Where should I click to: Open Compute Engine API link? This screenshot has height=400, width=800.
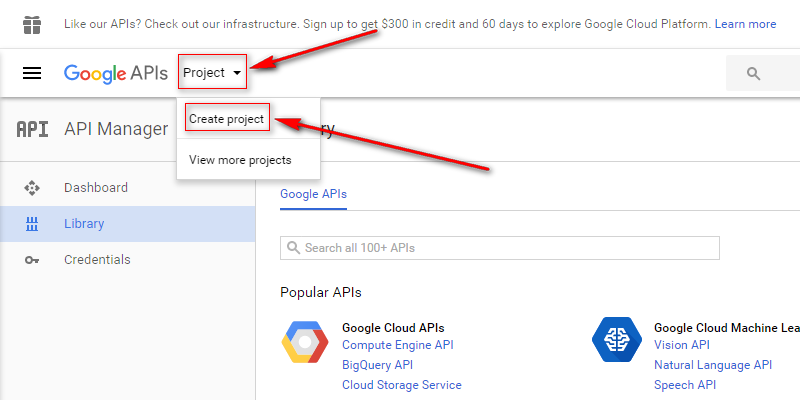[x=397, y=345]
